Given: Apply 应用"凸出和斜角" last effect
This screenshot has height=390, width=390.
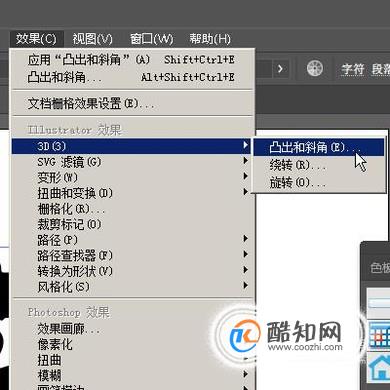Looking at the screenshot, I should [133, 60].
